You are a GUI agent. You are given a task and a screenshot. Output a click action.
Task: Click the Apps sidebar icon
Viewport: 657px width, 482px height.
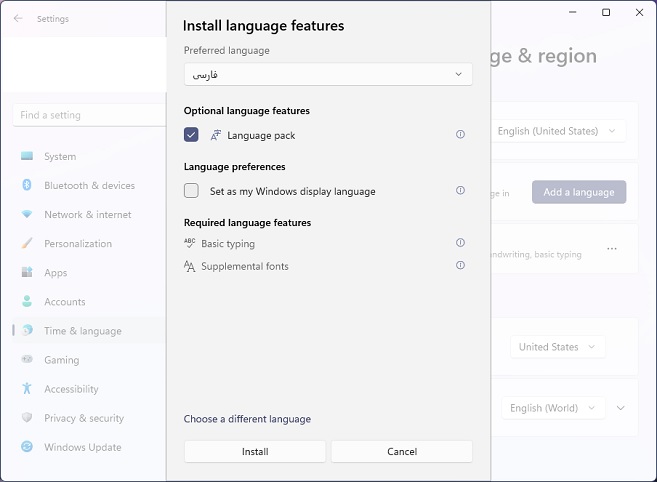tap(27, 272)
